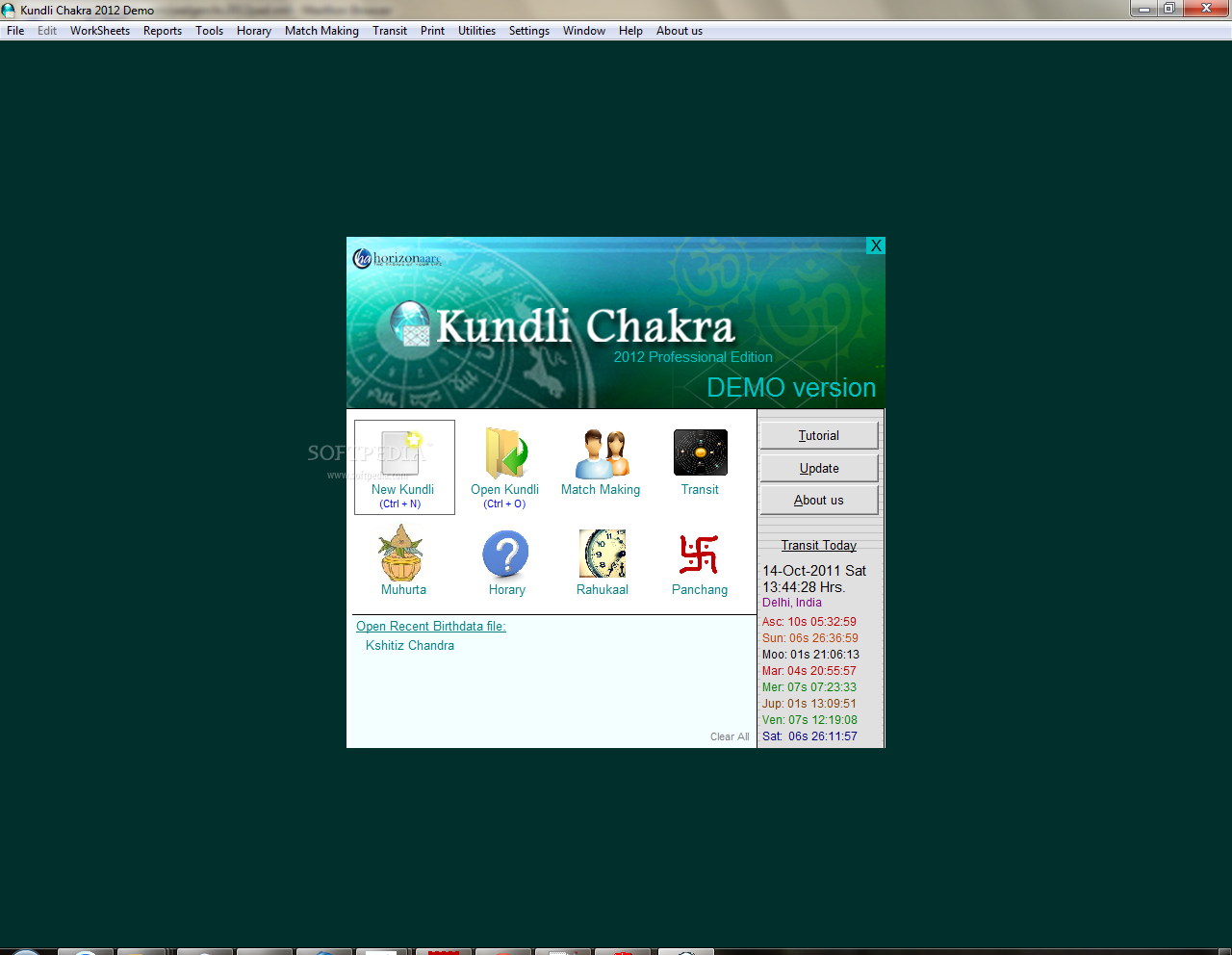Image resolution: width=1232 pixels, height=955 pixels.
Task: Click the Tutorial button
Action: tap(819, 435)
